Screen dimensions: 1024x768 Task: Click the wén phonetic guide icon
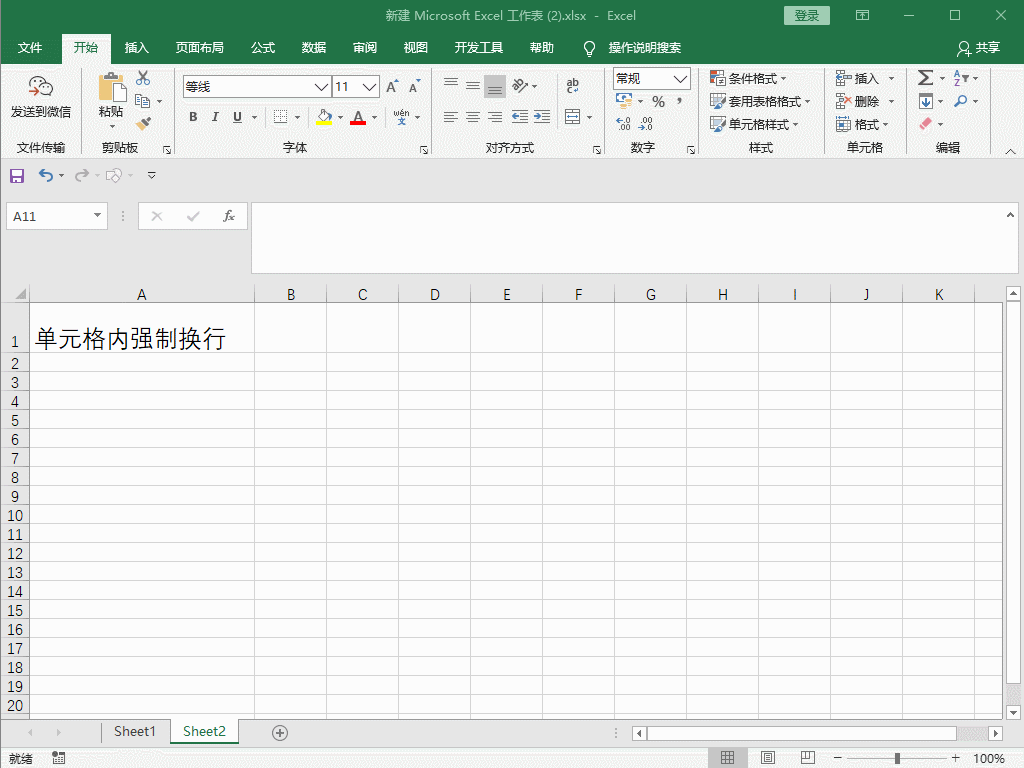point(402,117)
